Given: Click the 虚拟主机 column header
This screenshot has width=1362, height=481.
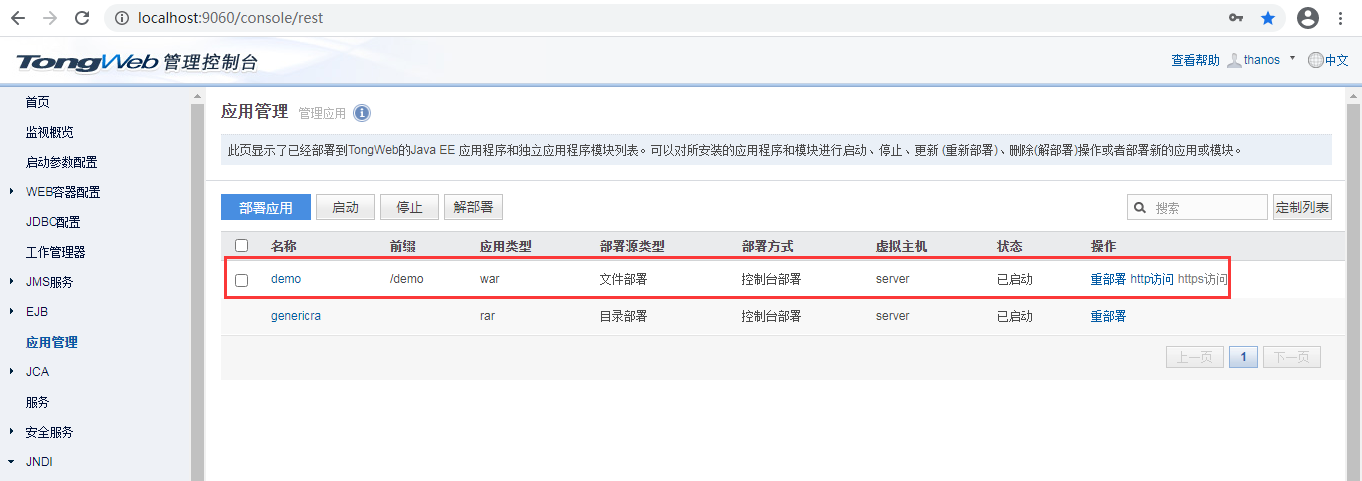Looking at the screenshot, I should coord(901,246).
